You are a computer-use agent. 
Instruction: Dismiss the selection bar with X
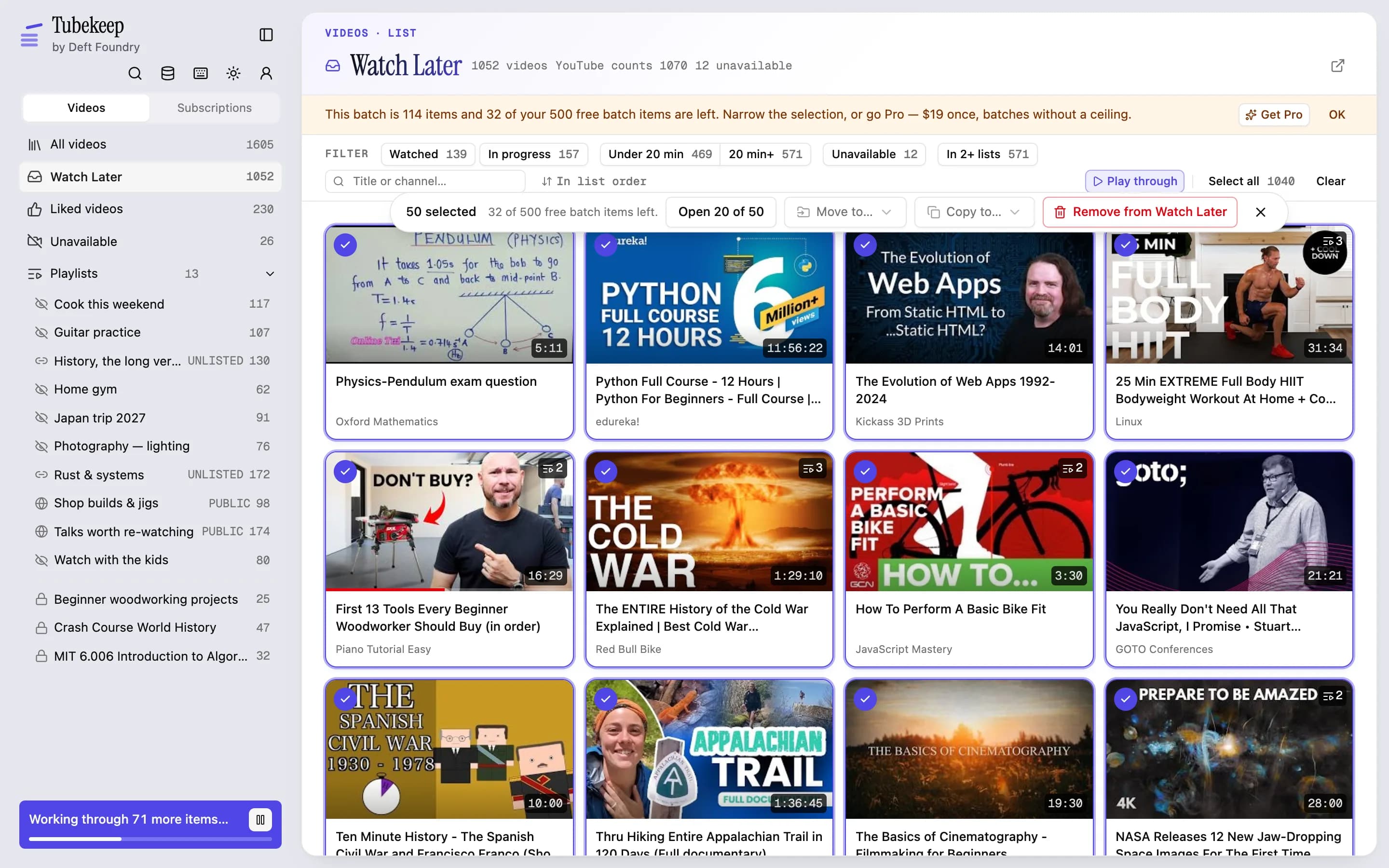pos(1260,212)
